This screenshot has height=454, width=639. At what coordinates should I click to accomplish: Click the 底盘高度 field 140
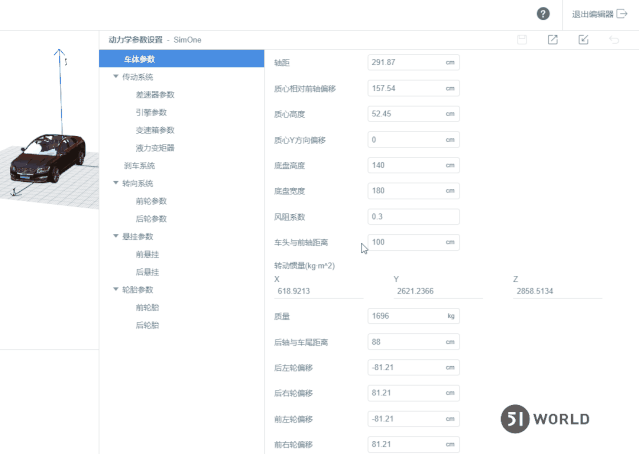(413, 165)
